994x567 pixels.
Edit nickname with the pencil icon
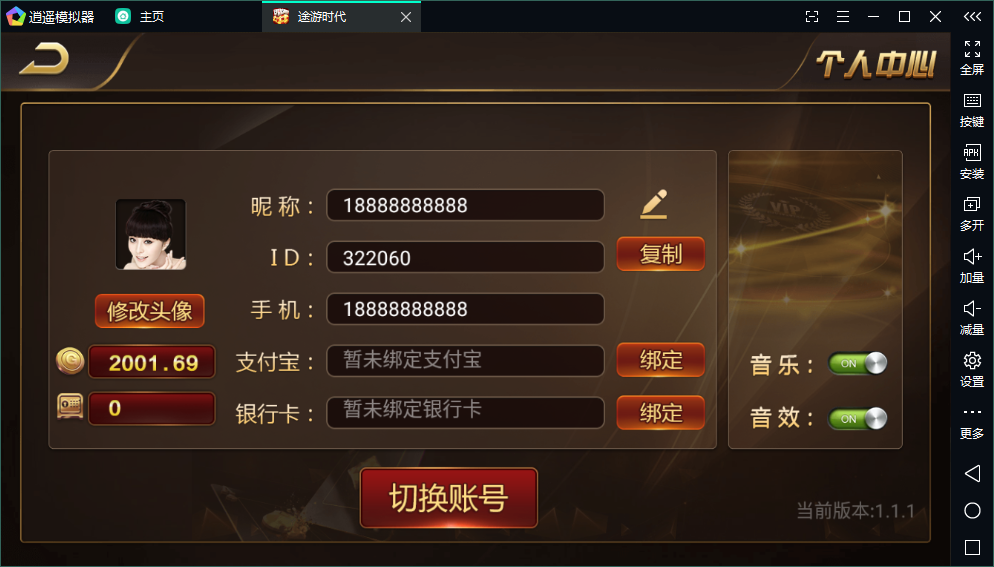pos(654,204)
